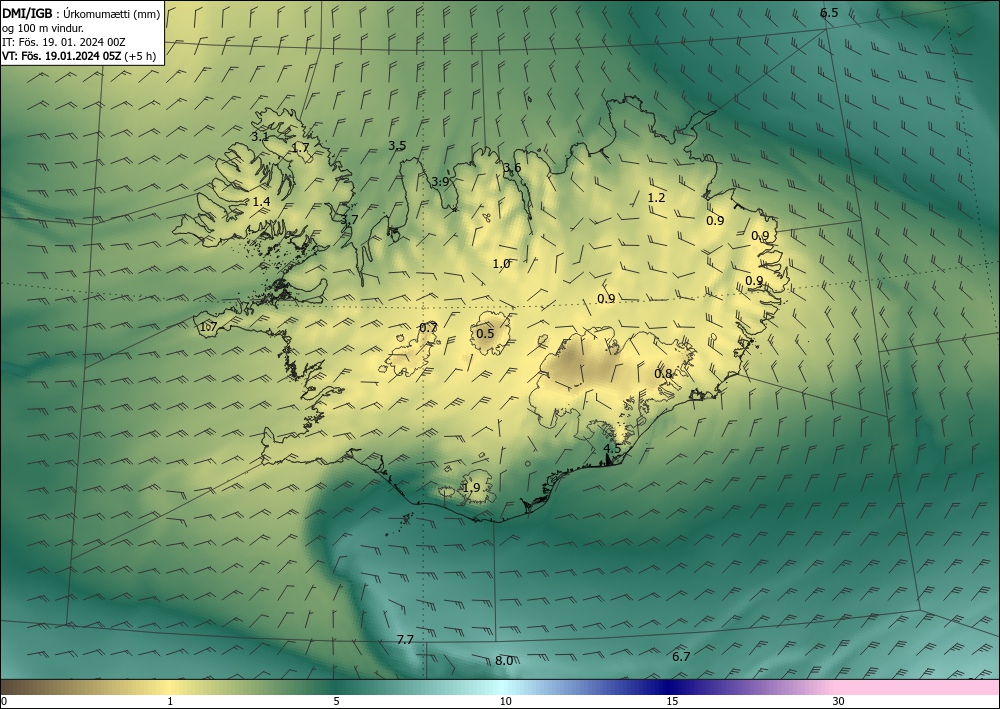
Task: Select the 1.2 precipitation value
Action: (656, 198)
